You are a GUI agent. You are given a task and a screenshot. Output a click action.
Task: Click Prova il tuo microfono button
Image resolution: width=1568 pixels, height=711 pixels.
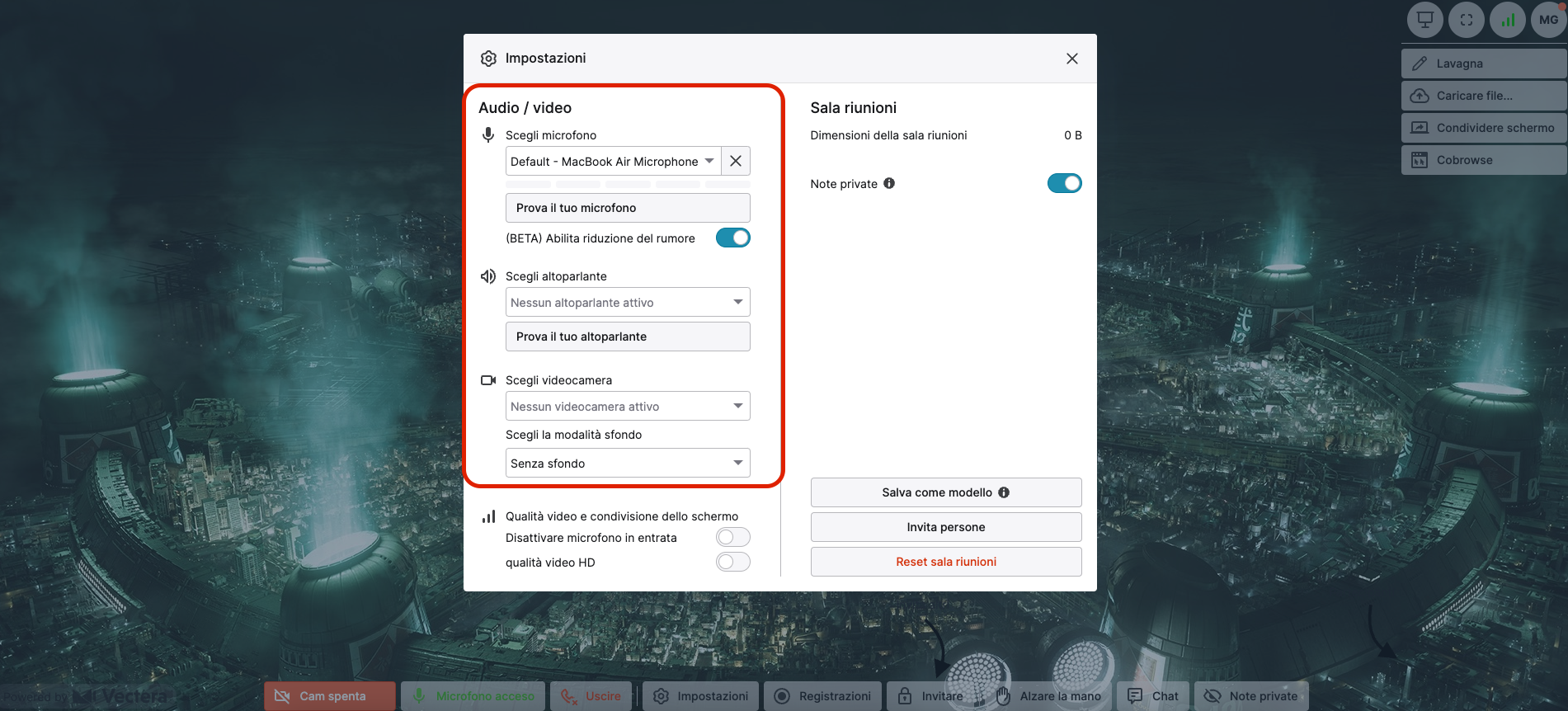tap(628, 208)
